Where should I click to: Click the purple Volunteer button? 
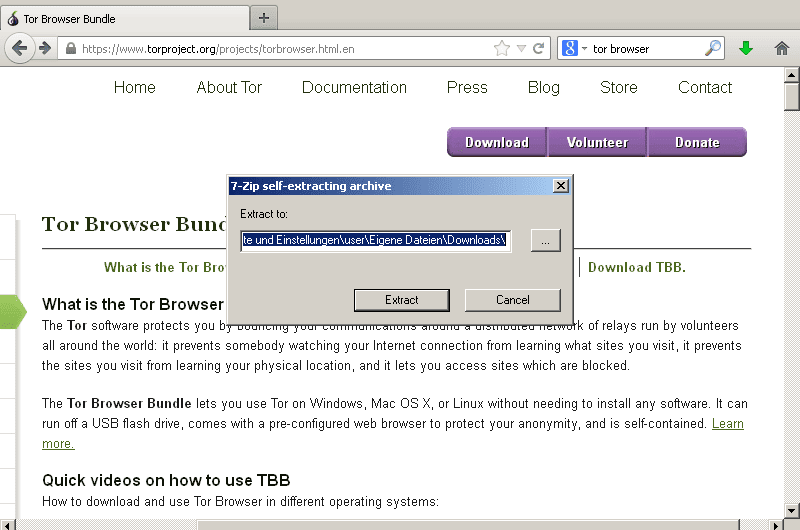(597, 142)
